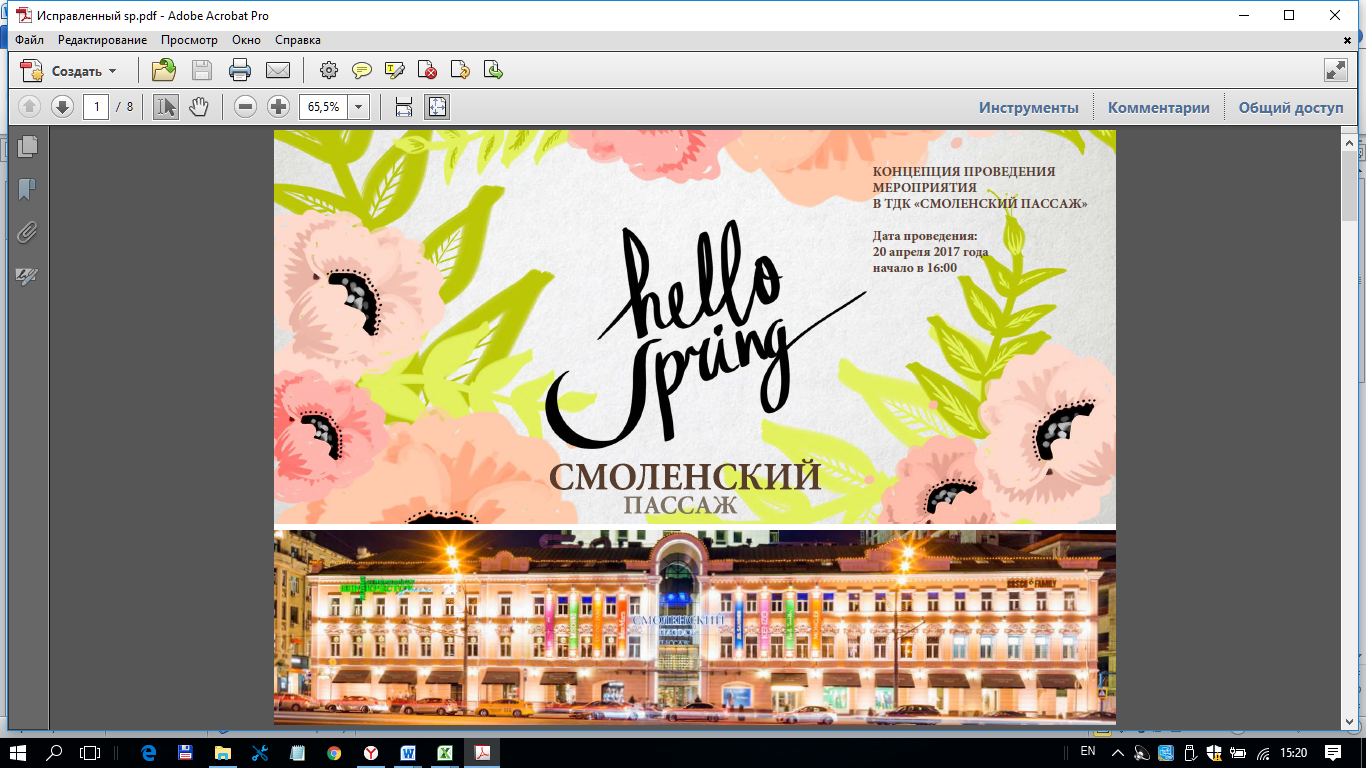Show the attachments paperclip panel
Viewport: 1366px width, 768px height.
27,232
